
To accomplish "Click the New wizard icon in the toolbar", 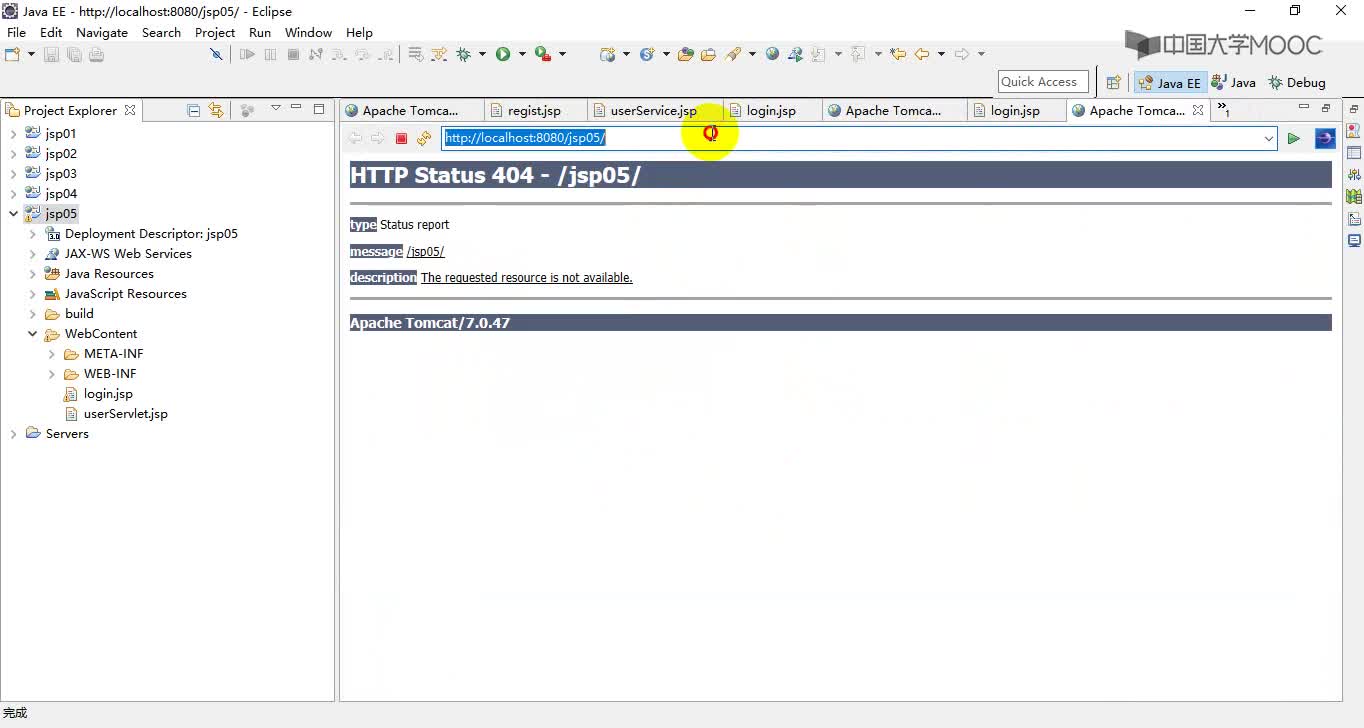I will [13, 54].
